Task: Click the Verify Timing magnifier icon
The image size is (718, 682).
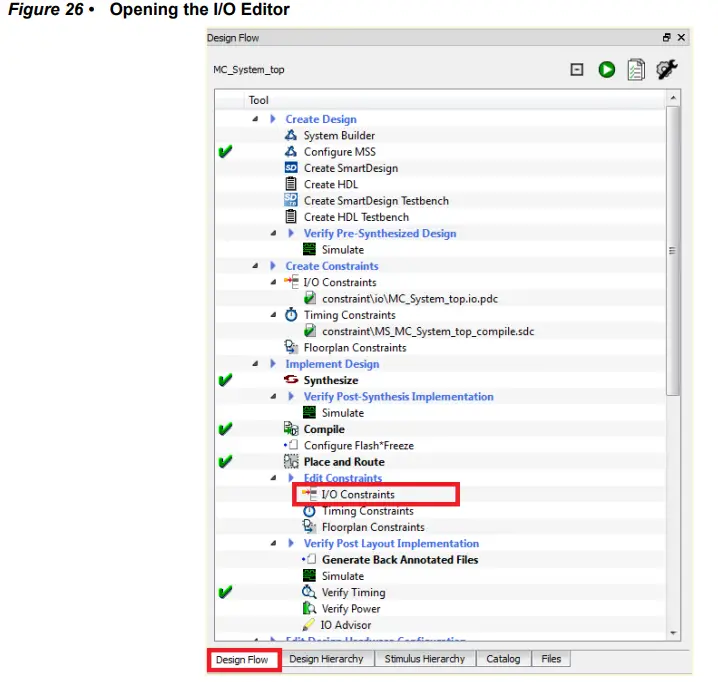Action: pos(309,592)
